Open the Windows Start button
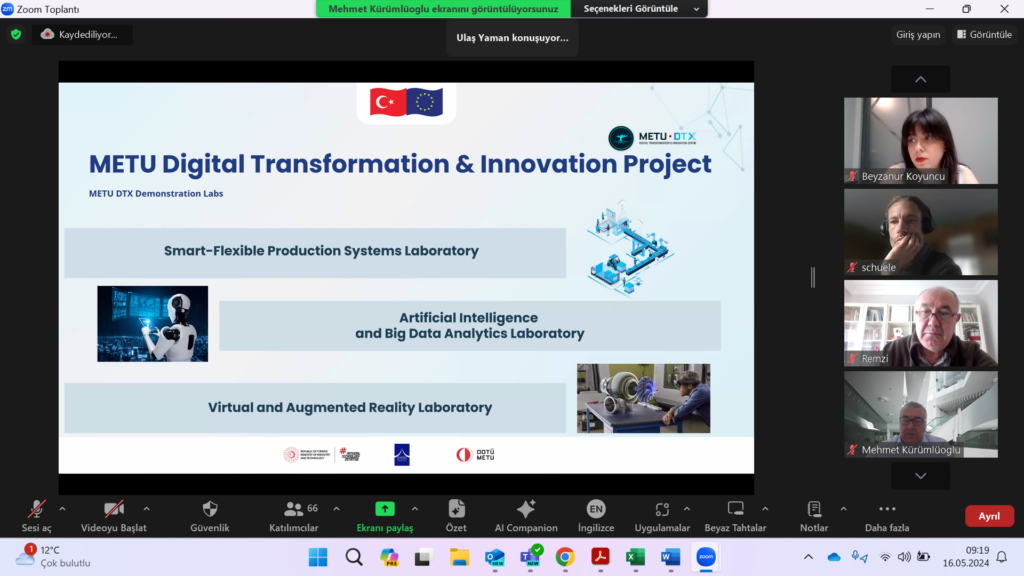This screenshot has width=1024, height=576. click(x=318, y=557)
